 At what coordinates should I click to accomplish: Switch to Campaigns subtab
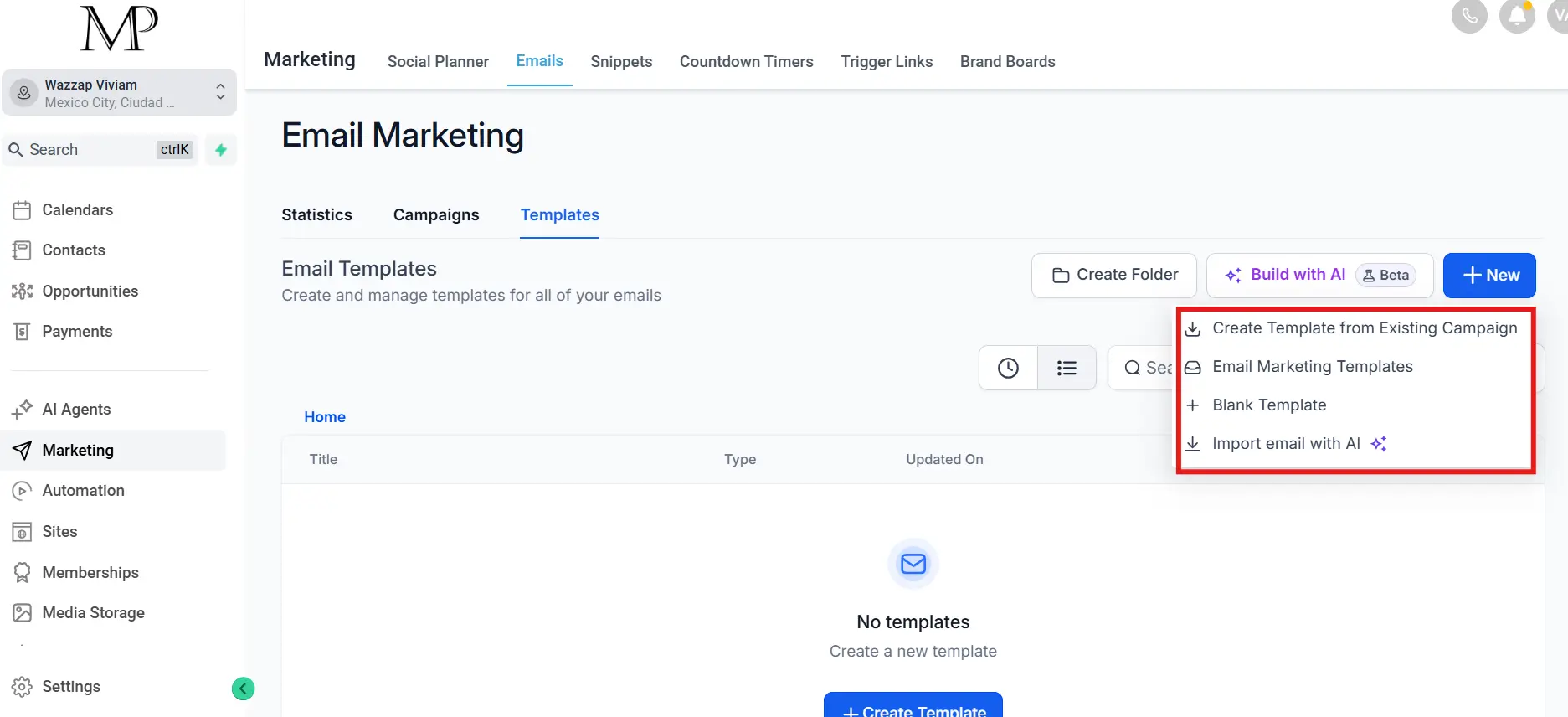pos(436,214)
